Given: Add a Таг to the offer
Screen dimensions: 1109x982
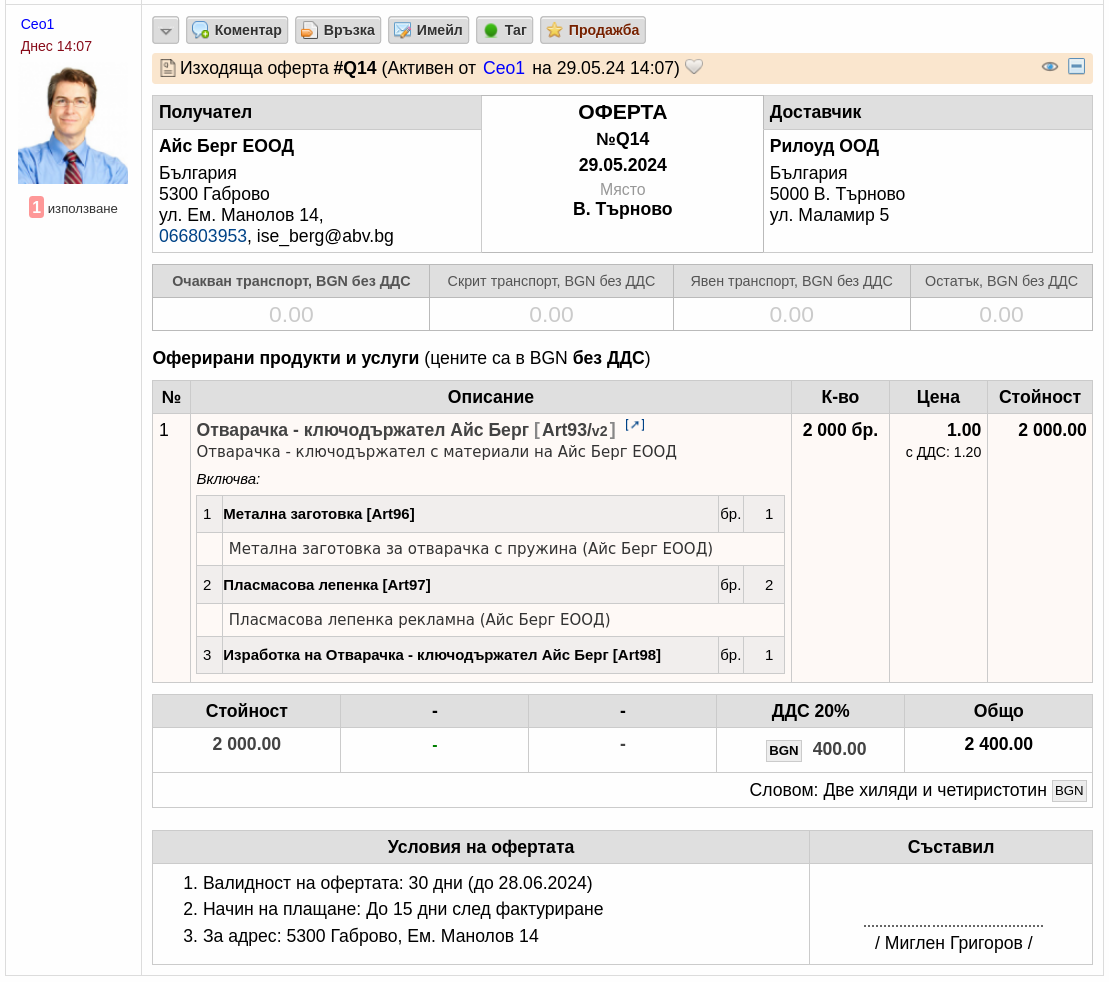Looking at the screenshot, I should point(504,30).
